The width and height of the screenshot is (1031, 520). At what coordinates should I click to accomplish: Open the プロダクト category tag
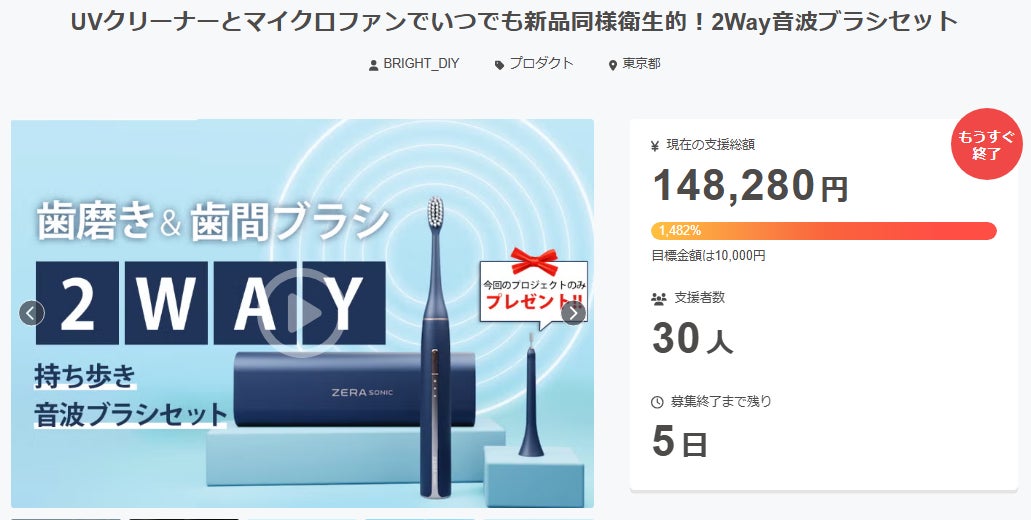click(541, 64)
